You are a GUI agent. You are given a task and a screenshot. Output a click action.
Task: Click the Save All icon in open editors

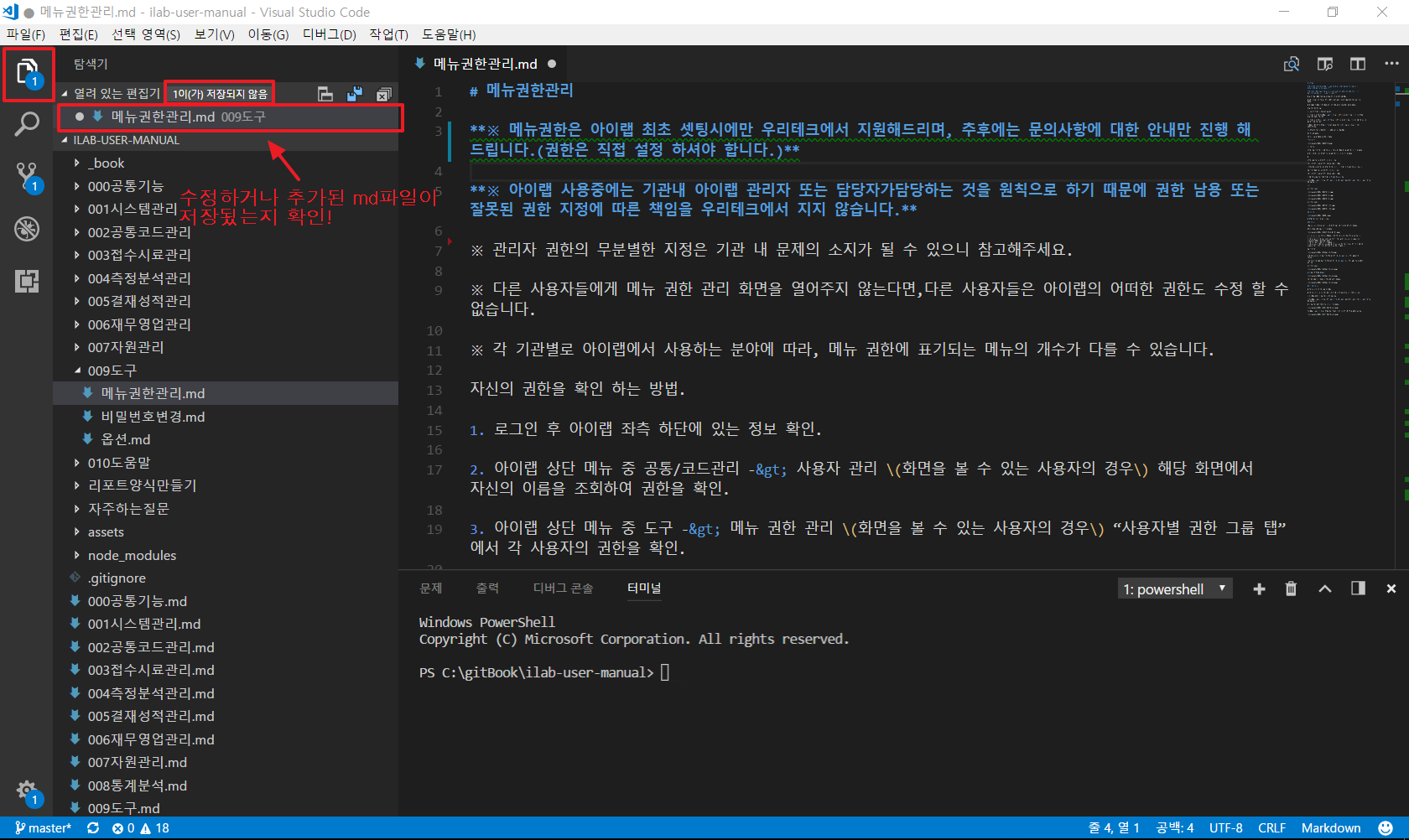coord(355,94)
